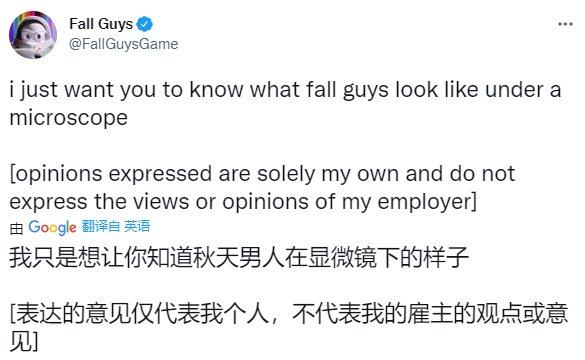This screenshot has height=360, width=585.
Task: Click the translated line starting [表达的意见
Action: tap(289, 314)
